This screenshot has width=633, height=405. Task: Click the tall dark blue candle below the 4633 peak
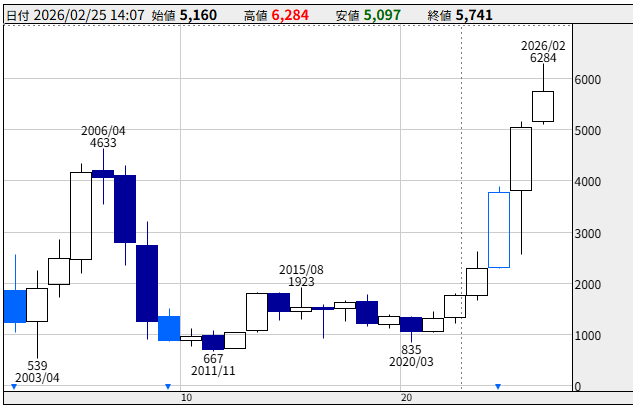[x=125, y=208]
